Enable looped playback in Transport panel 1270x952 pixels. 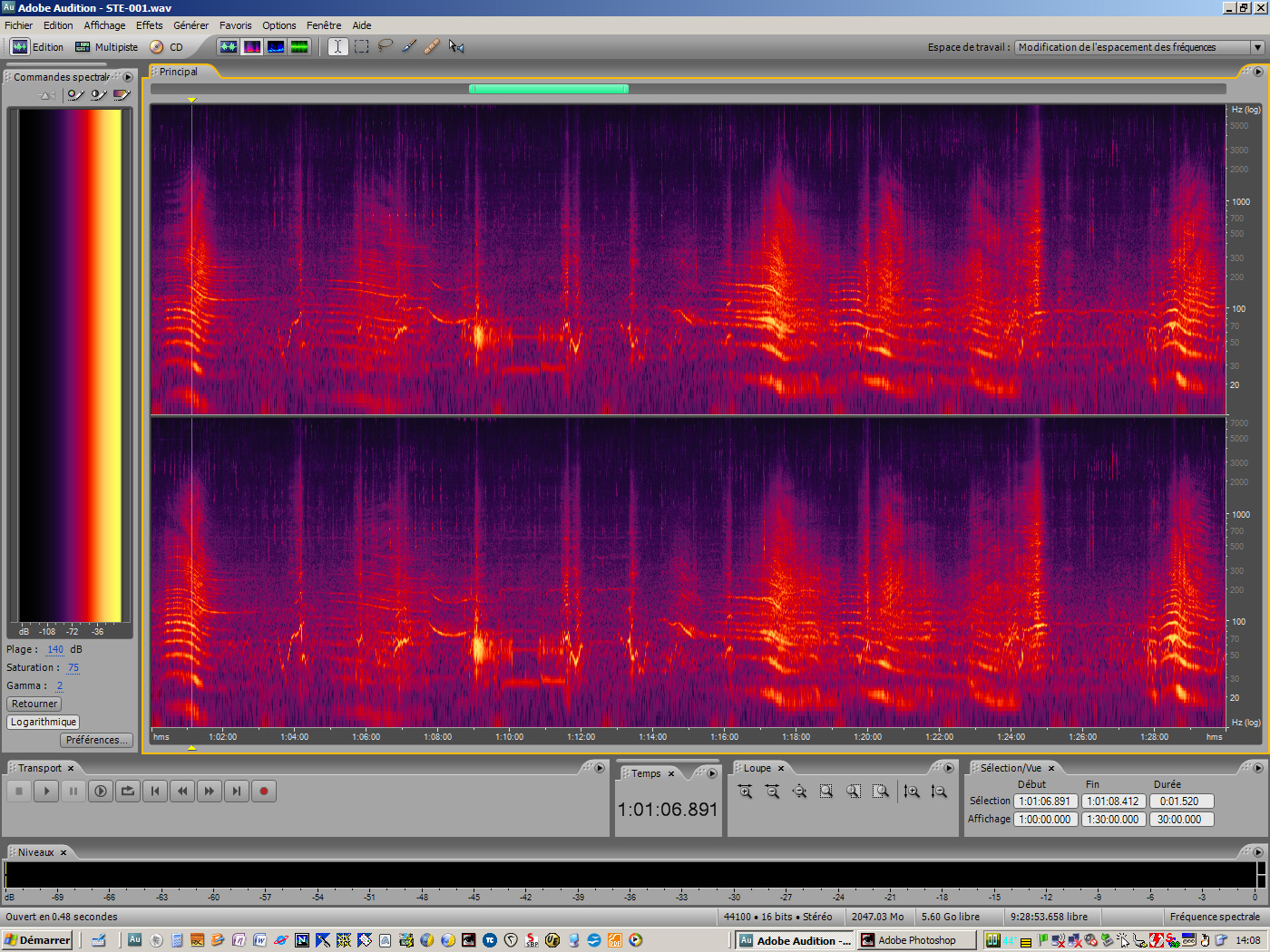(x=127, y=791)
